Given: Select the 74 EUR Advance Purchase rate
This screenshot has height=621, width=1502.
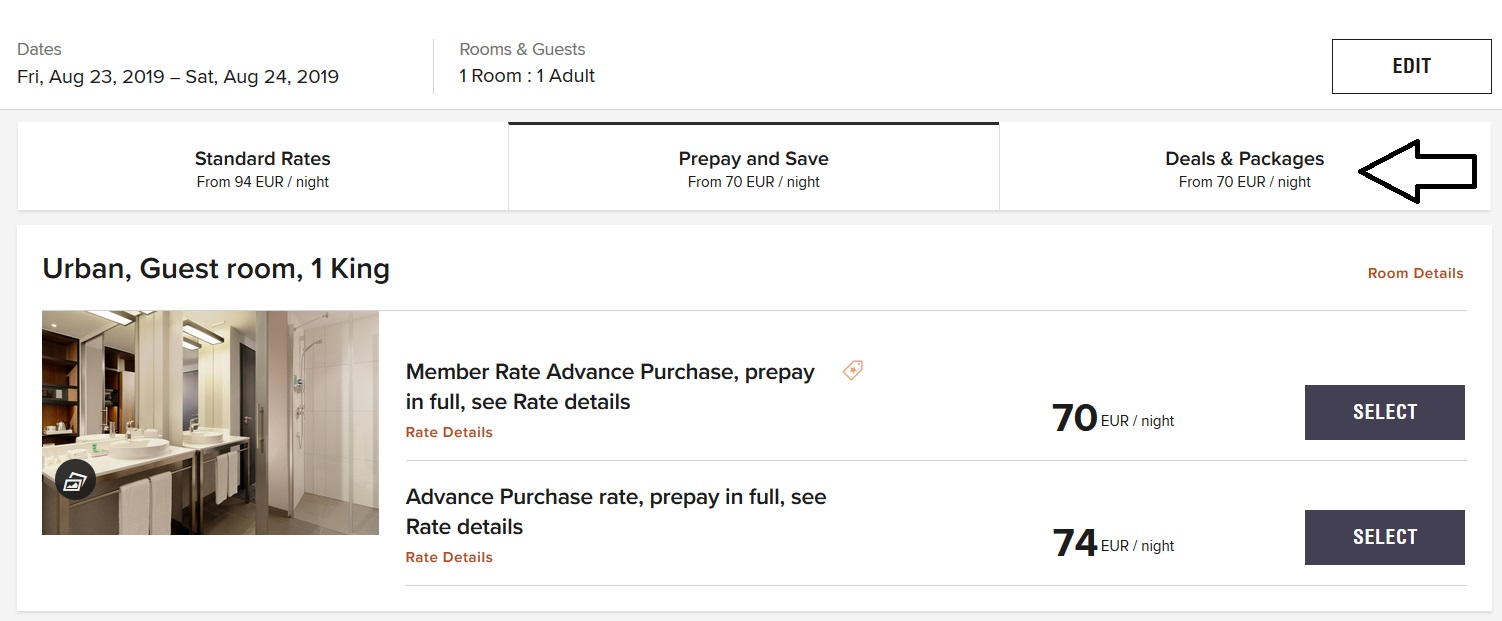Looking at the screenshot, I should [x=1384, y=537].
